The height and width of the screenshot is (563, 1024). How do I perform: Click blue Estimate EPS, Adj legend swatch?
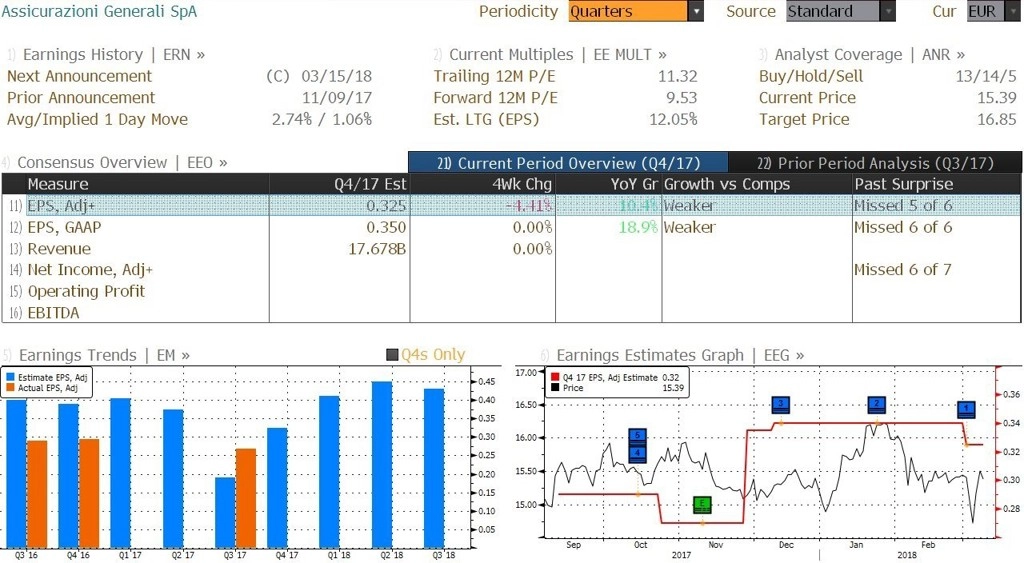[x=10, y=378]
